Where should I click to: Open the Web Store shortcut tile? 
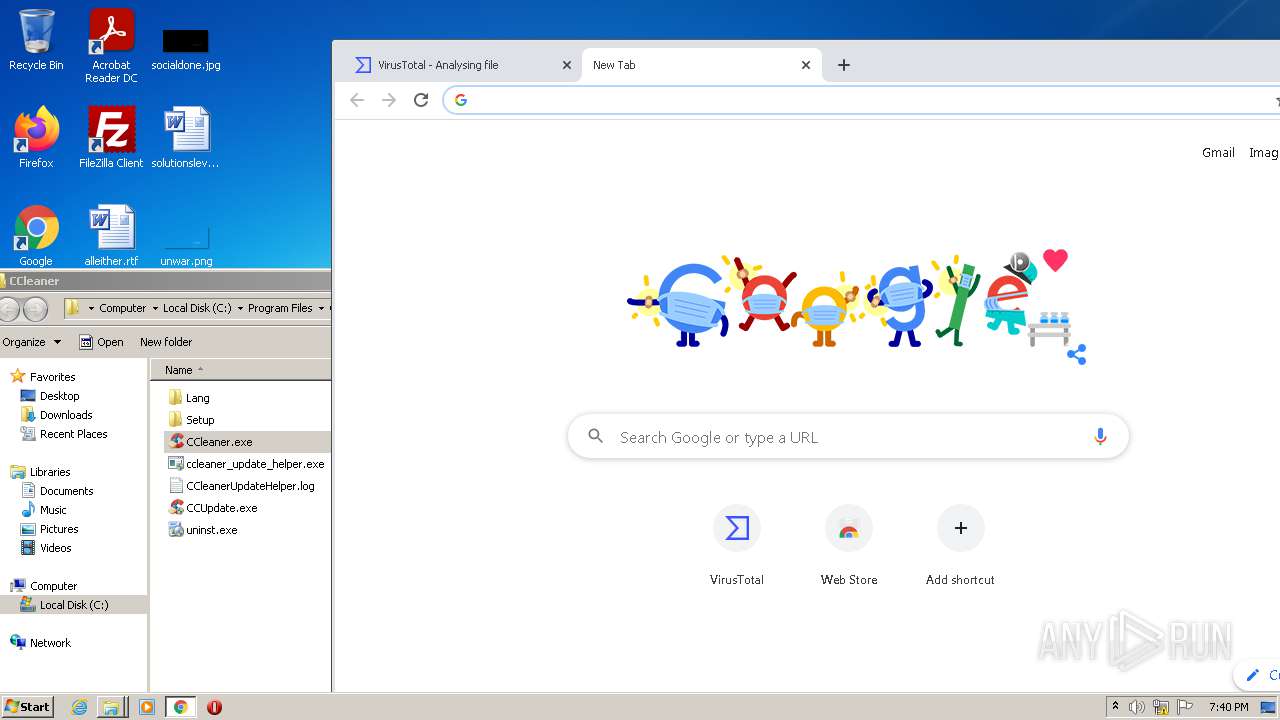click(x=849, y=545)
